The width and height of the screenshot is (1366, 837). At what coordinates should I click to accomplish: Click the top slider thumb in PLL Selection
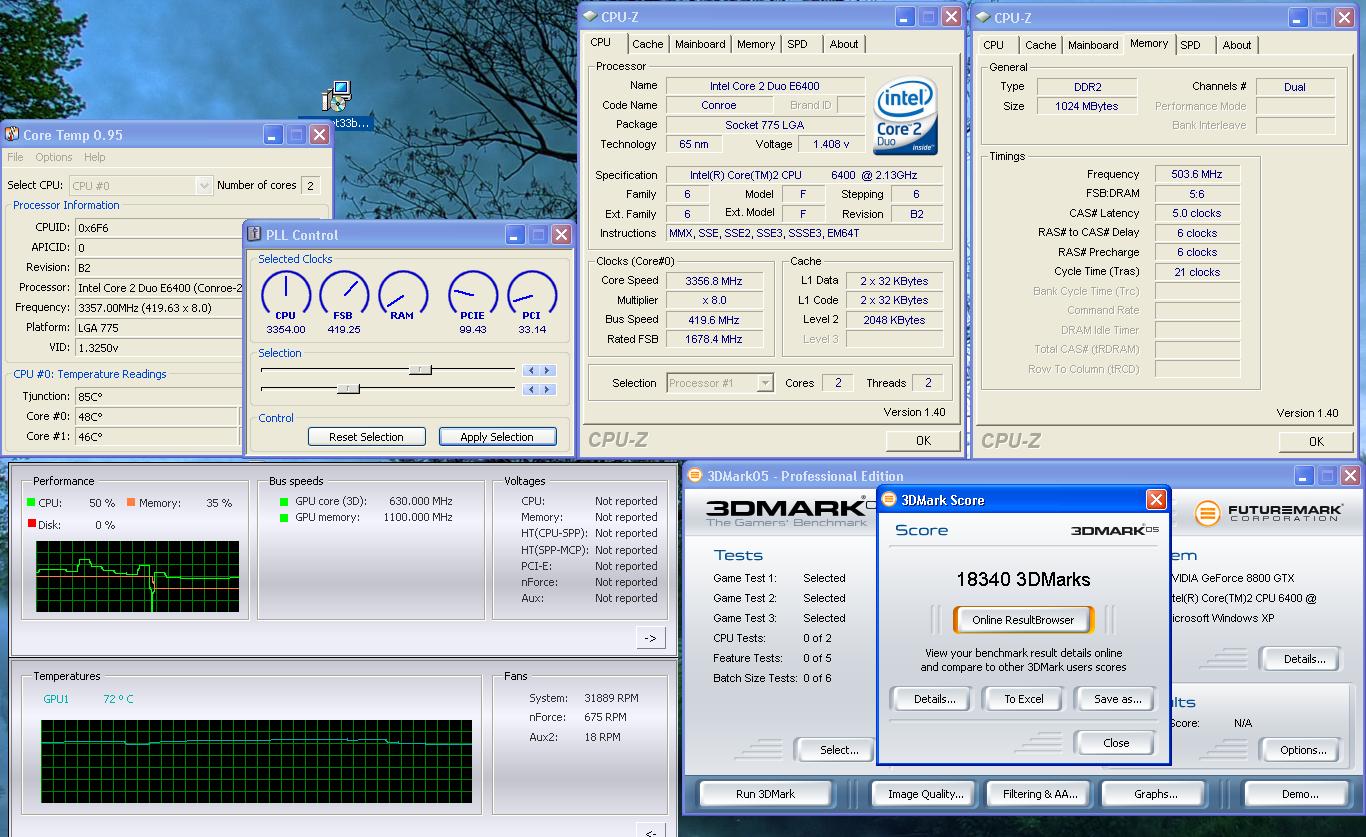pyautogui.click(x=421, y=370)
